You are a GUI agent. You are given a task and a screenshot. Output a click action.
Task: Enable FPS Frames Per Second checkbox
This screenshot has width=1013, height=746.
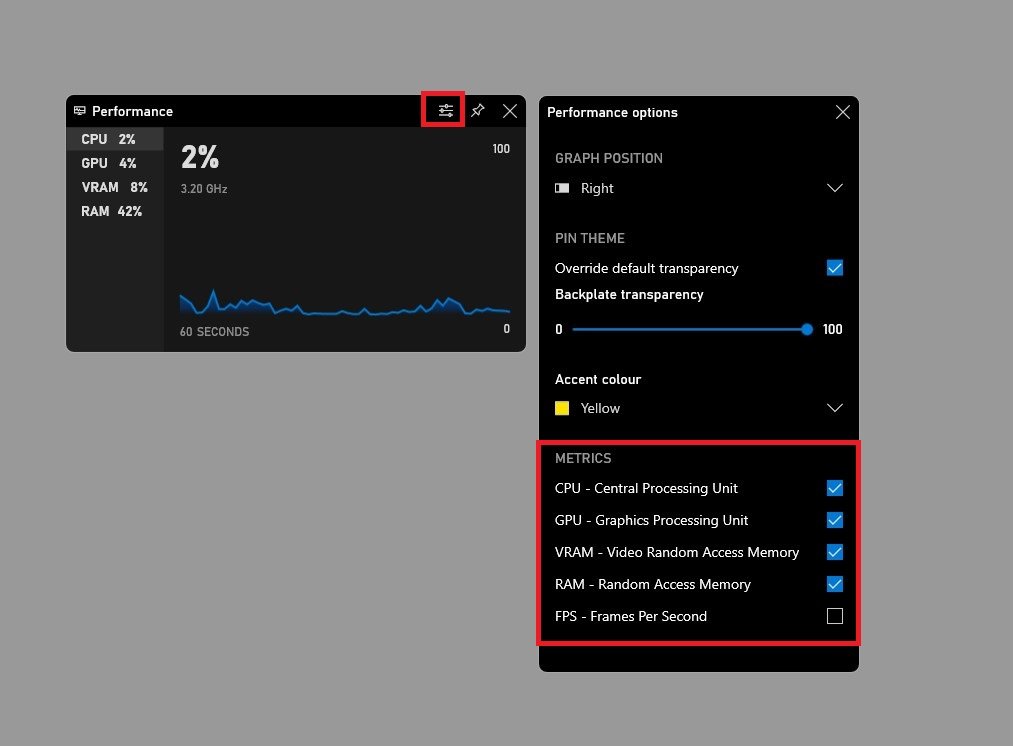coord(835,616)
